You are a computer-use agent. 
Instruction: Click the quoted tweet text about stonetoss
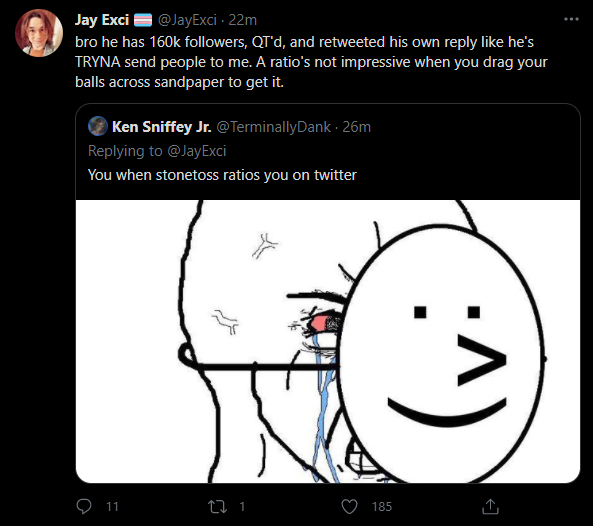(222, 175)
